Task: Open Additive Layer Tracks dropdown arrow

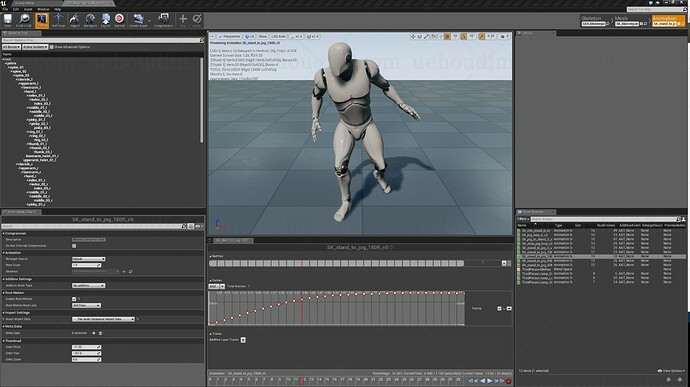Action: click(243, 340)
